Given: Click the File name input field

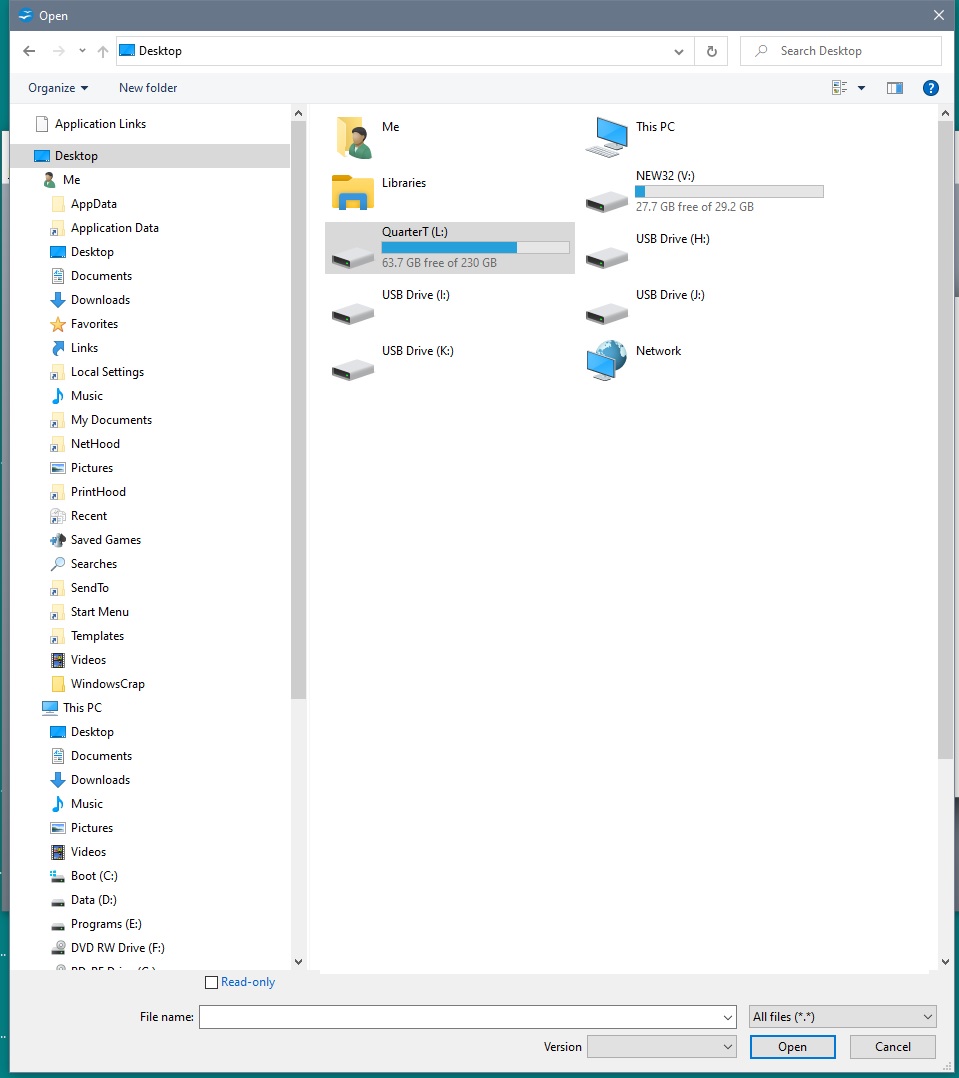Looking at the screenshot, I should point(467,1017).
